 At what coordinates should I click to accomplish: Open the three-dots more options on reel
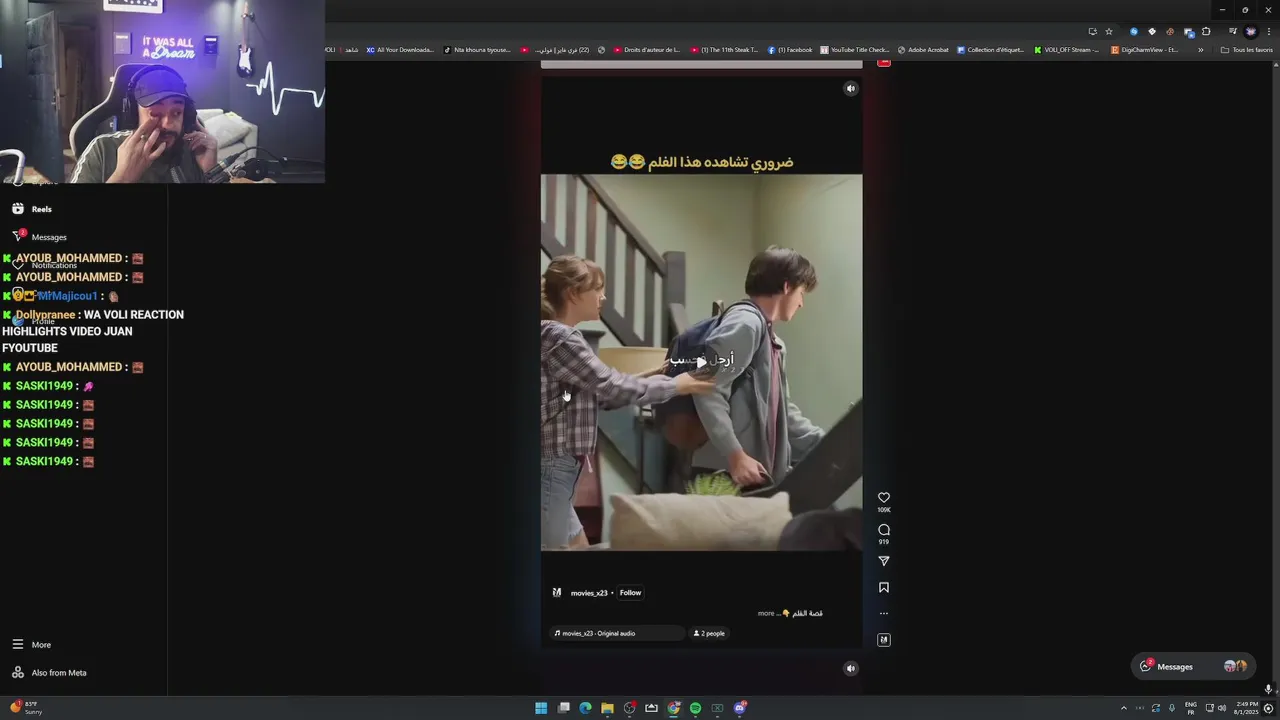(884, 613)
